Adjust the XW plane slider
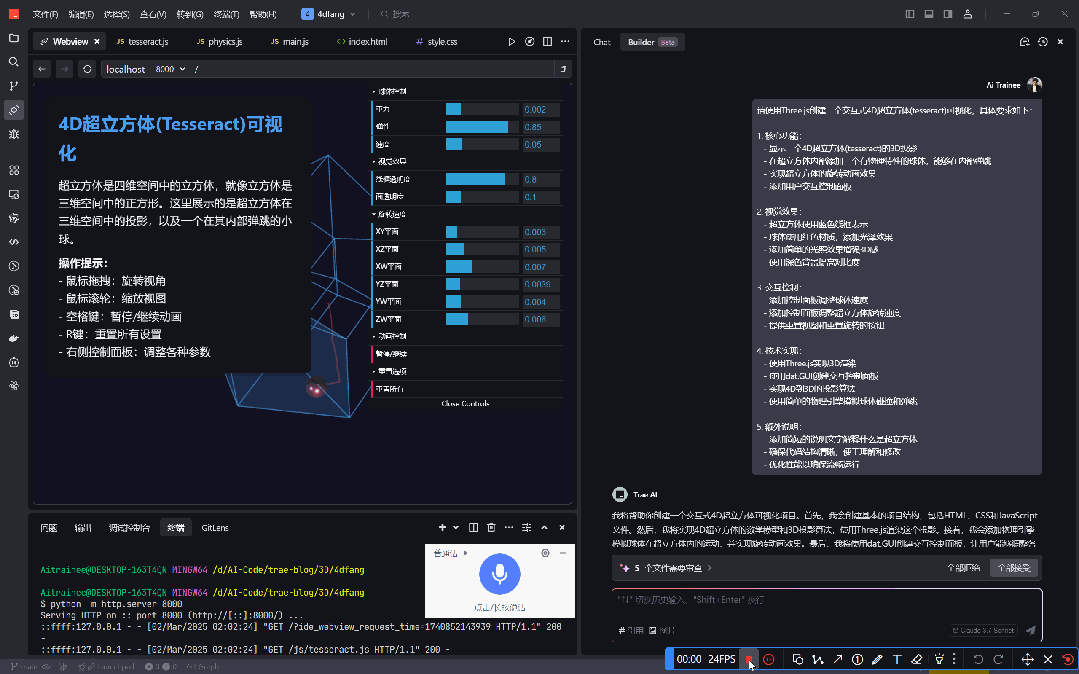This screenshot has height=674, width=1079. point(482,267)
